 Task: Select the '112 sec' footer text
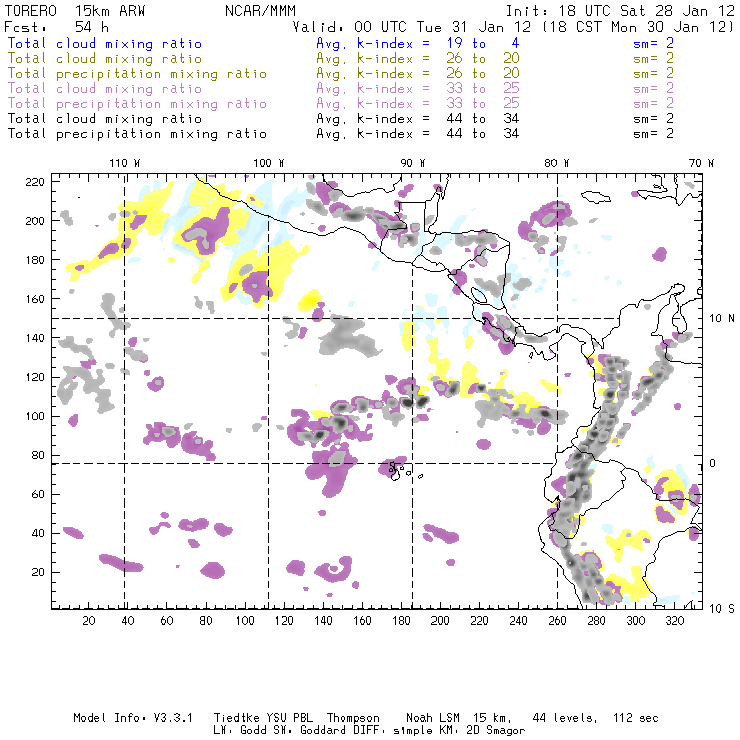point(636,718)
